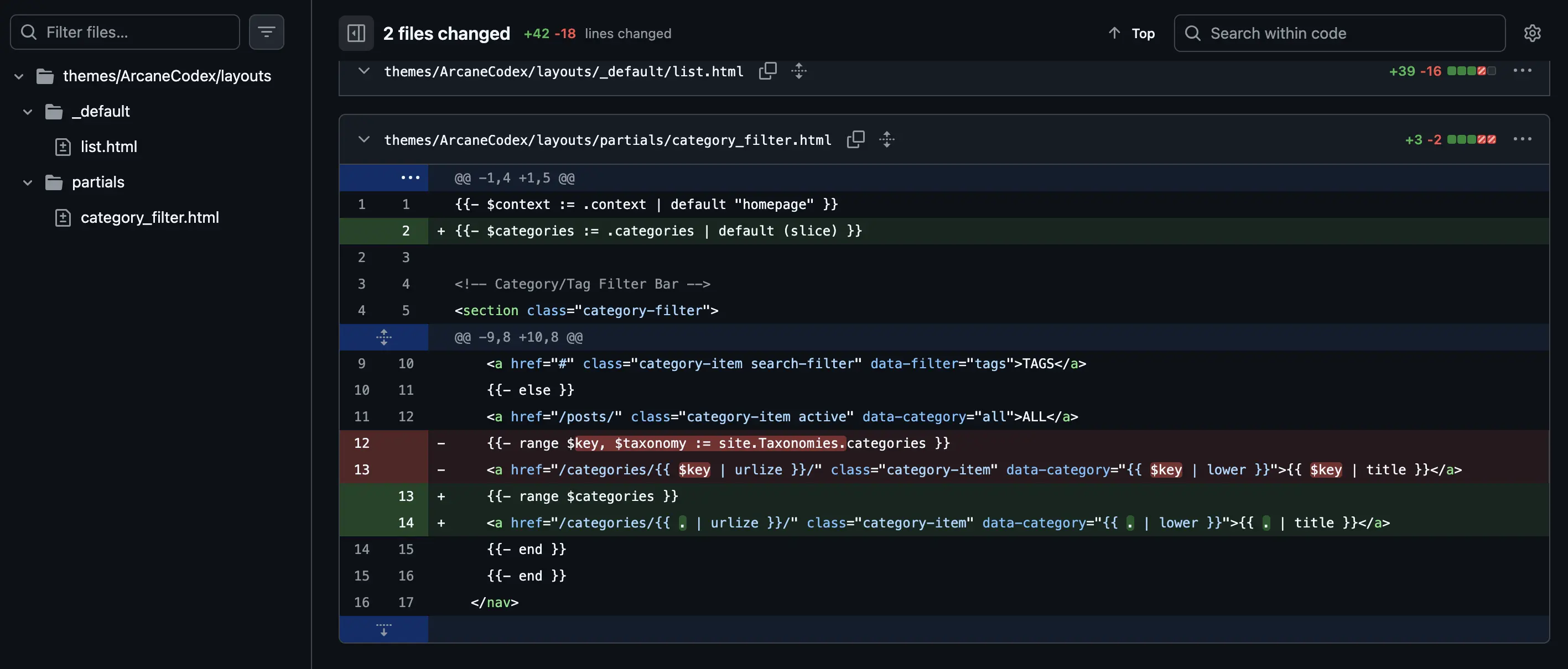Expand hidden lines between diff hunks
The image size is (1568, 669).
point(383,337)
